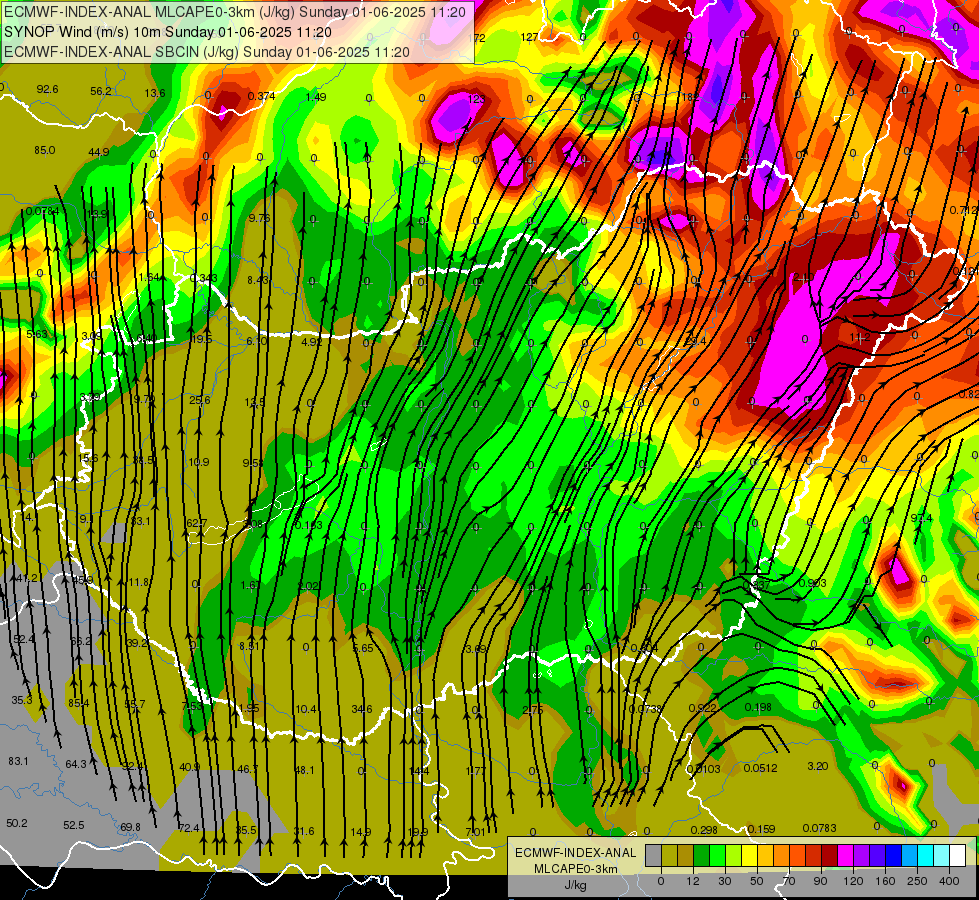Click the MLCAPE0-3km header line
Viewport: 979px width, 900px height.
click(235, 11)
